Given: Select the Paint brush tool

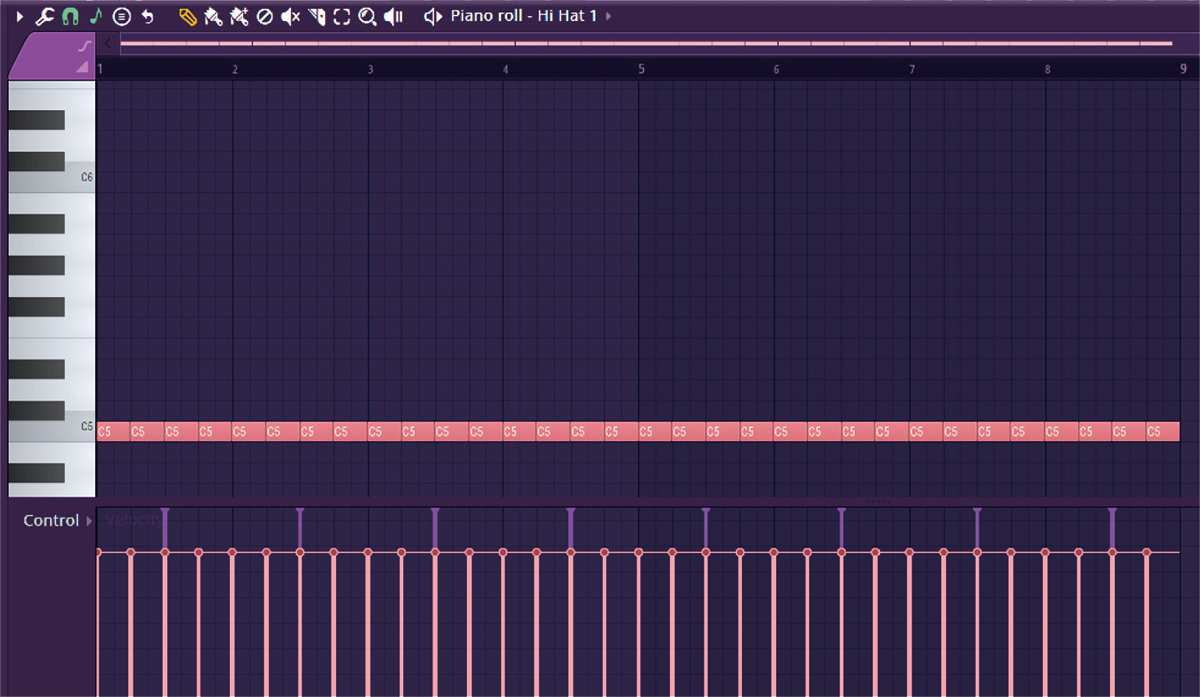Looking at the screenshot, I should point(212,15).
